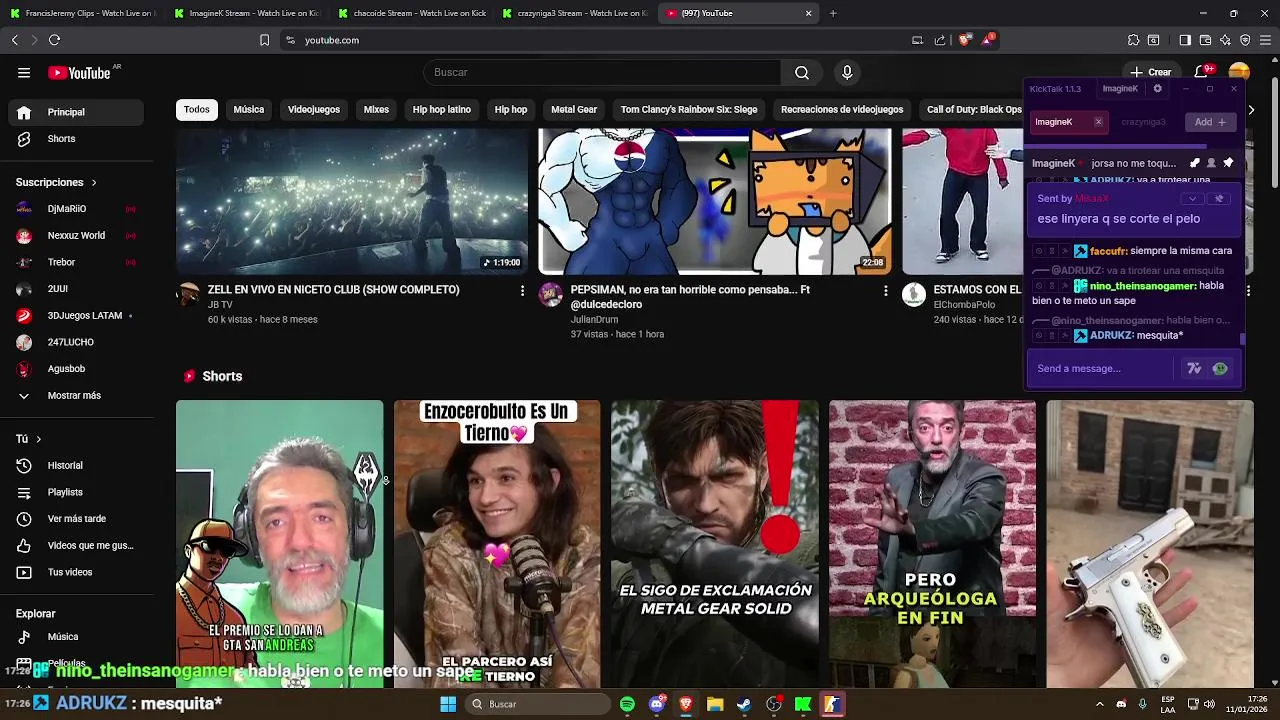The width and height of the screenshot is (1280, 720).
Task: Select the 'Metal Gear' filter chip
Action: coord(574,109)
